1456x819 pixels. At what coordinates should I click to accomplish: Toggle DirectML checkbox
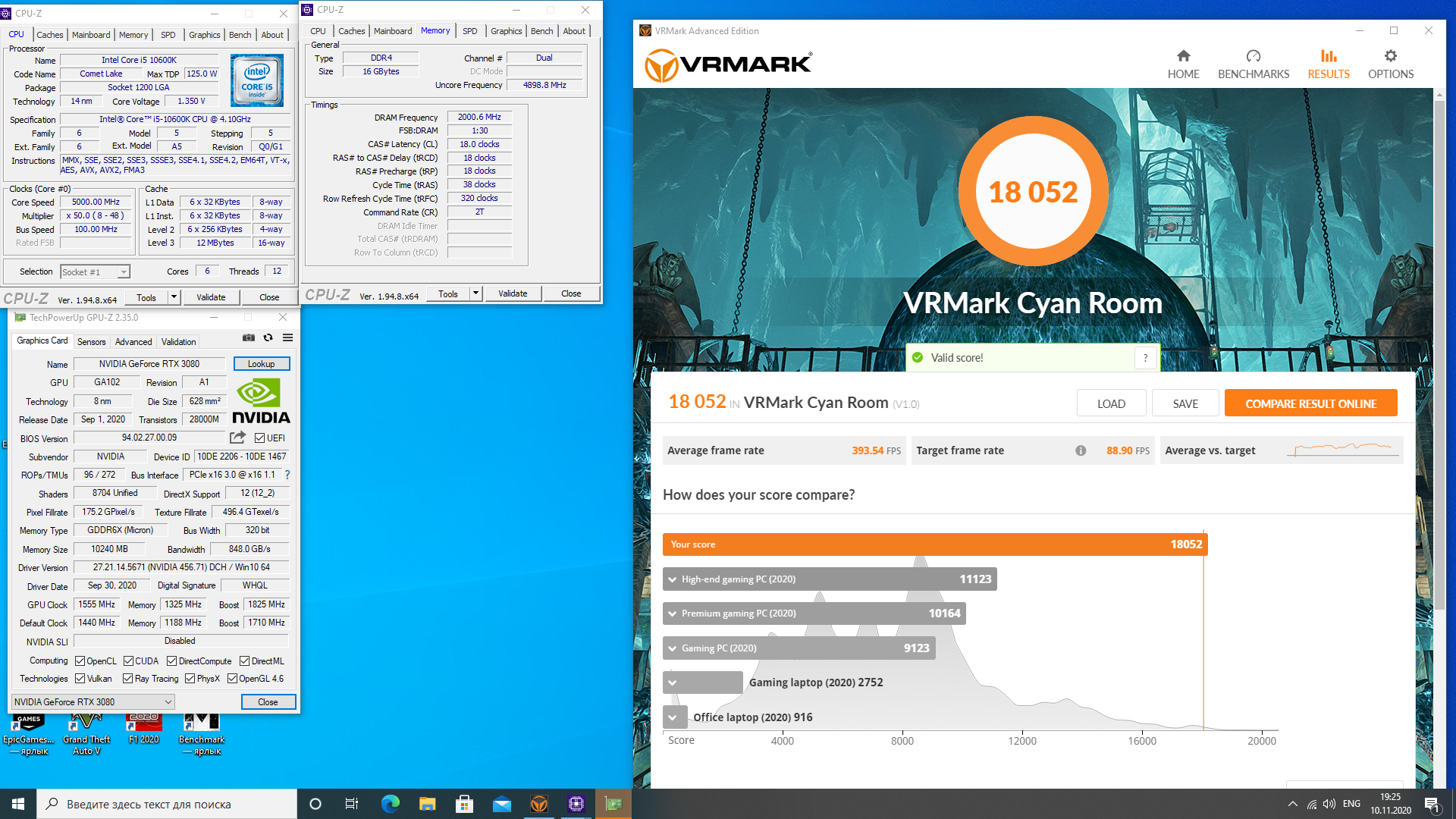(244, 661)
